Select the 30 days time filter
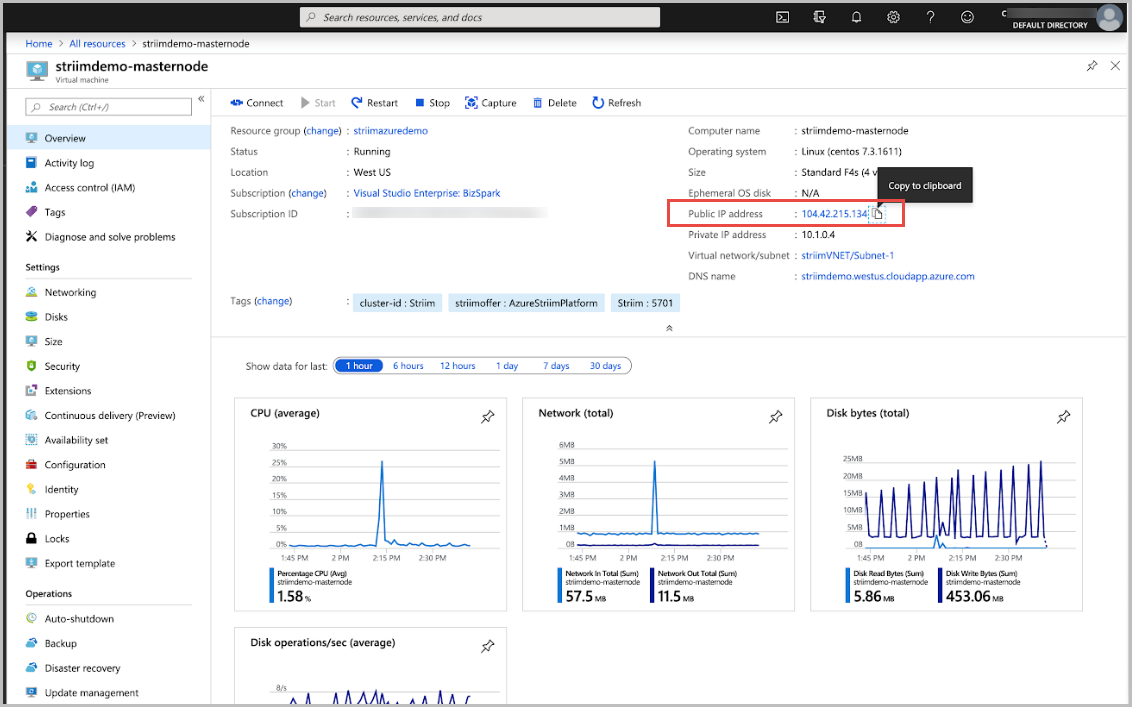The image size is (1132, 707). point(605,365)
